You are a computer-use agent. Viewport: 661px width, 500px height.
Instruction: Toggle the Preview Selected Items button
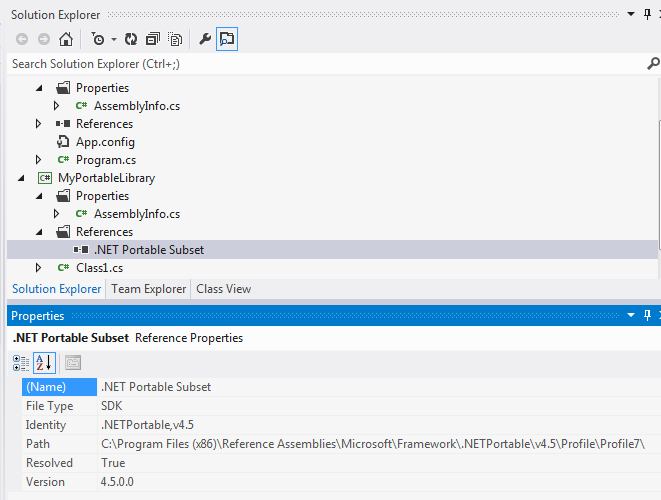(227, 39)
